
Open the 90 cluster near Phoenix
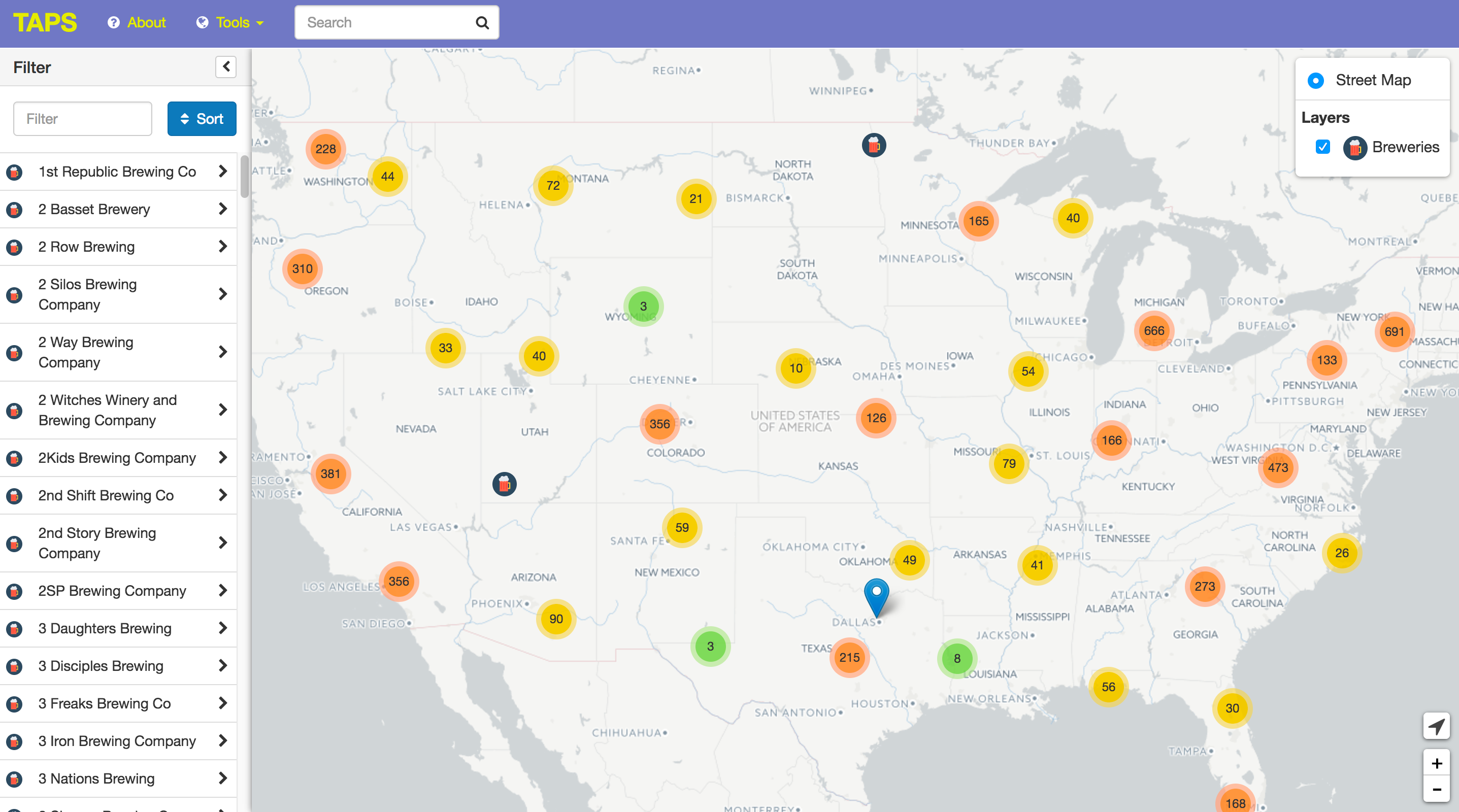tap(556, 619)
